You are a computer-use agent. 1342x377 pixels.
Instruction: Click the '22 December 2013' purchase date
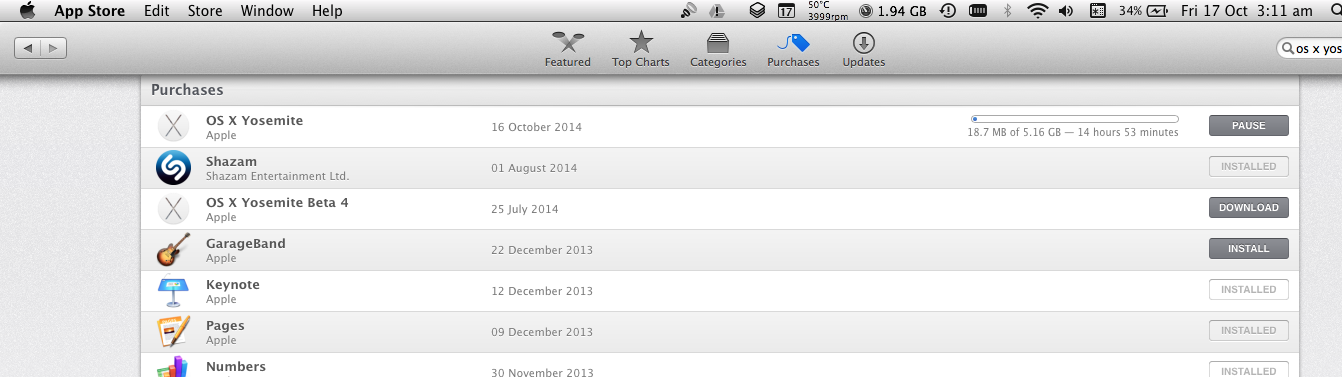542,250
